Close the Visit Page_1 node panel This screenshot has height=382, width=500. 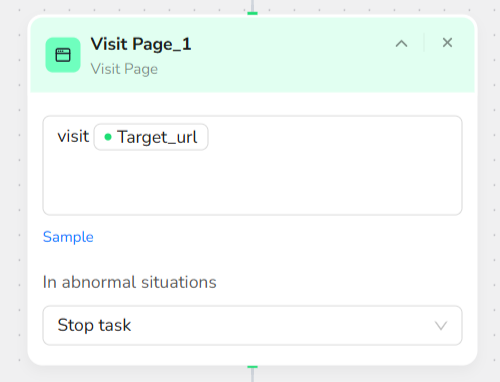tap(447, 43)
